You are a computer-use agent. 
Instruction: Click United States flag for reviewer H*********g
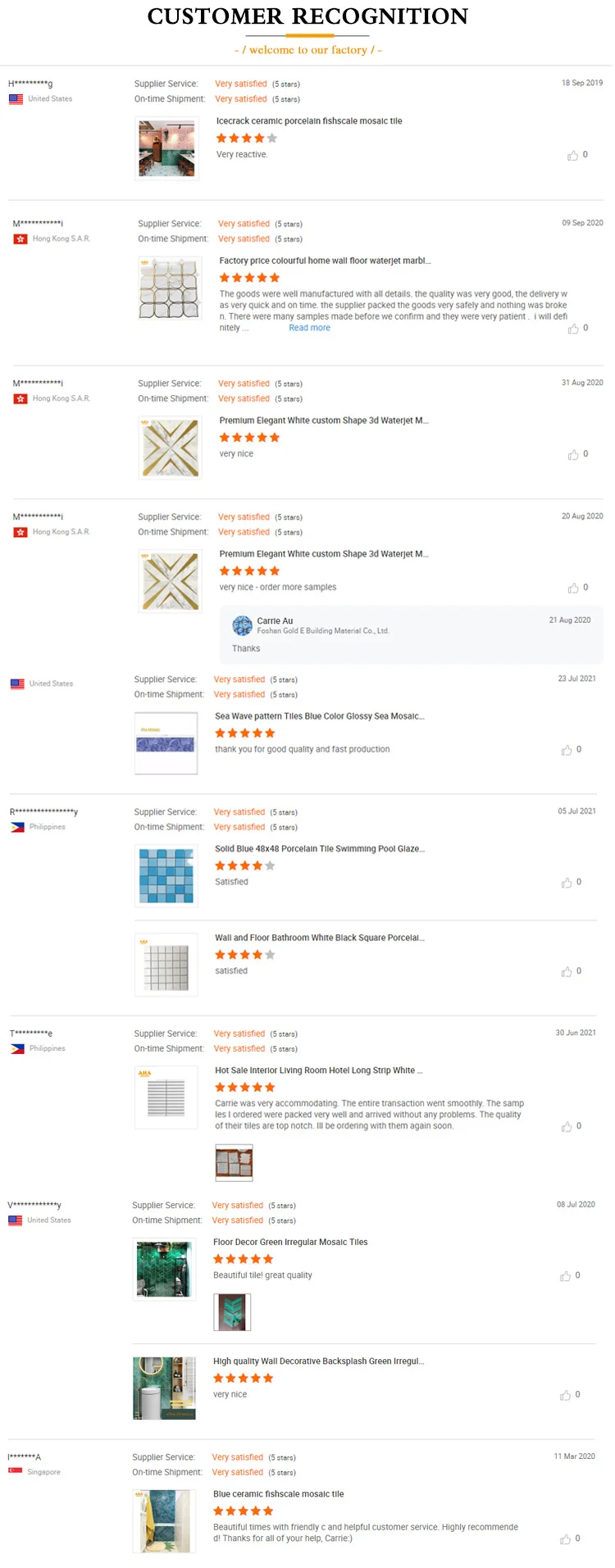pos(16,99)
